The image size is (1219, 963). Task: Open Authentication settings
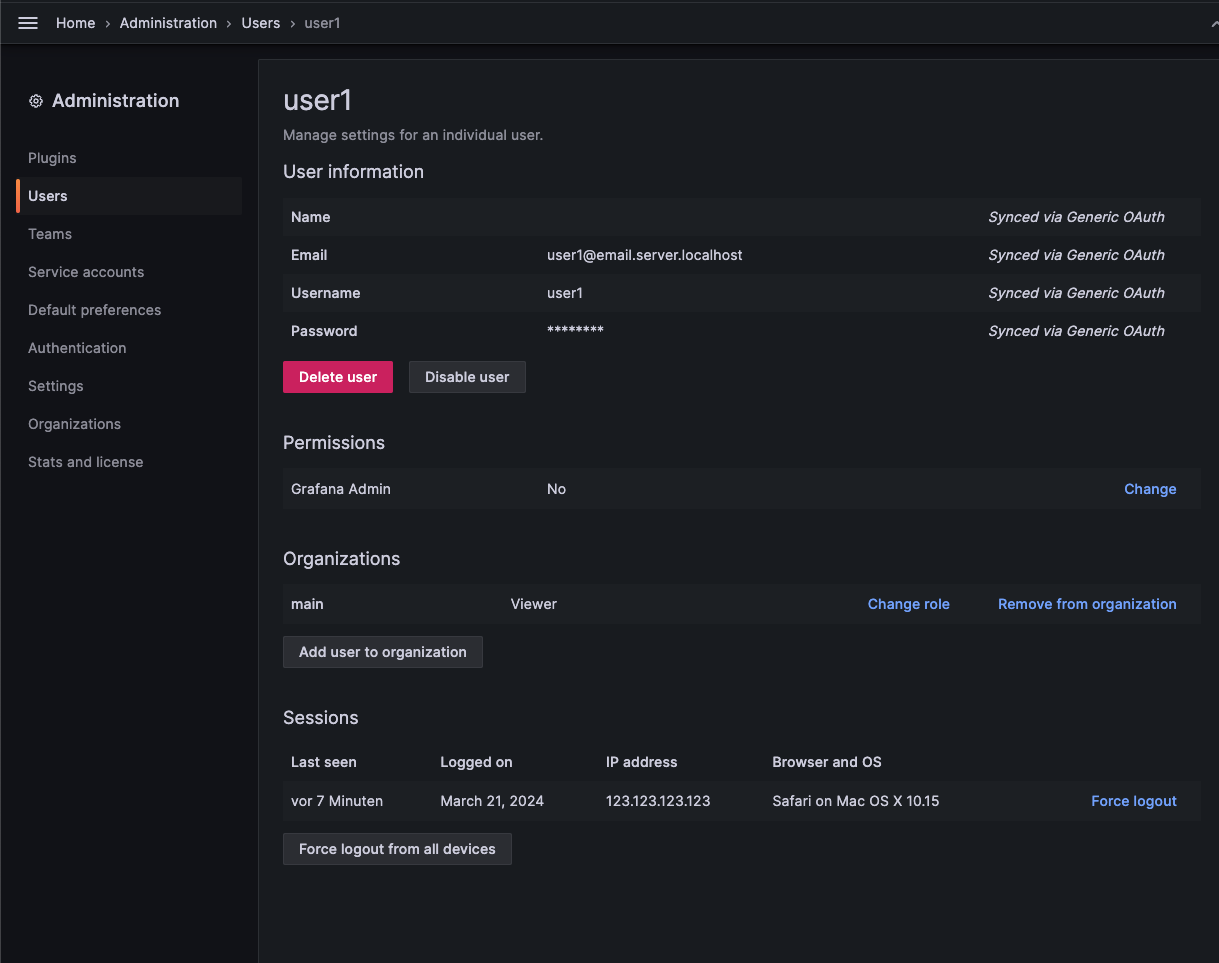77,348
